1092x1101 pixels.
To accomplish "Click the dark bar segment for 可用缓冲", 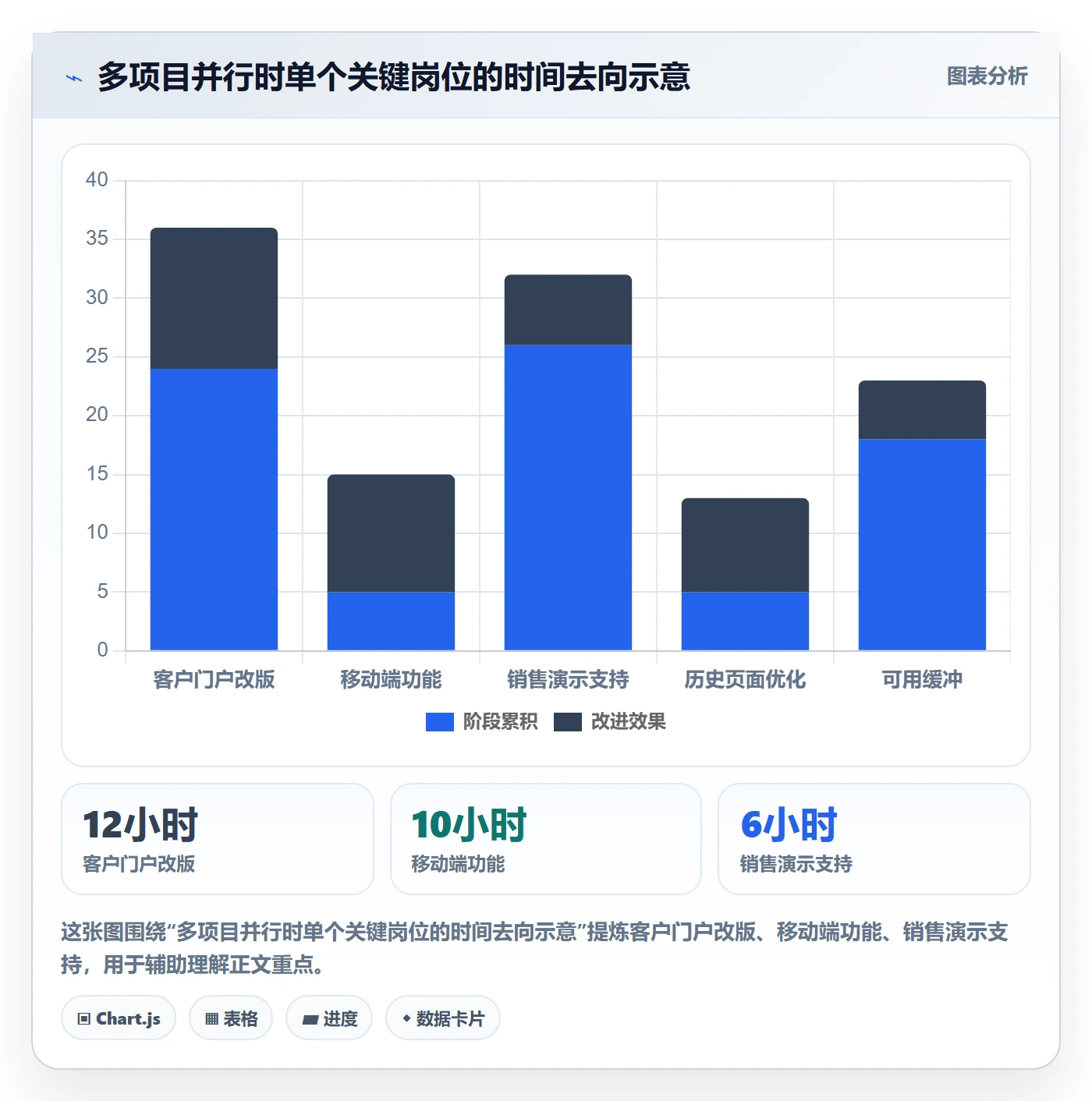I will [922, 410].
